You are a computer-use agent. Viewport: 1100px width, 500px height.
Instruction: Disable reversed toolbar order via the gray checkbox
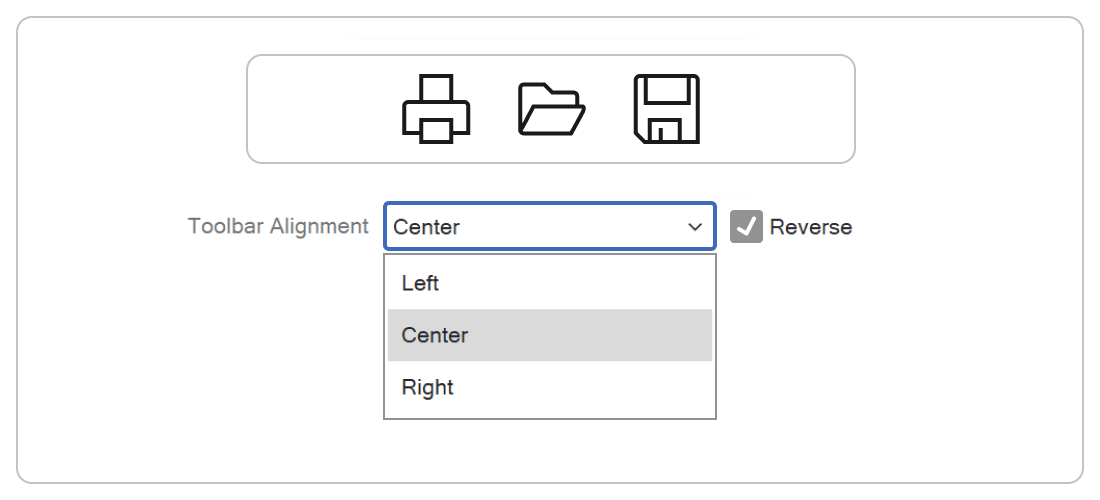746,227
